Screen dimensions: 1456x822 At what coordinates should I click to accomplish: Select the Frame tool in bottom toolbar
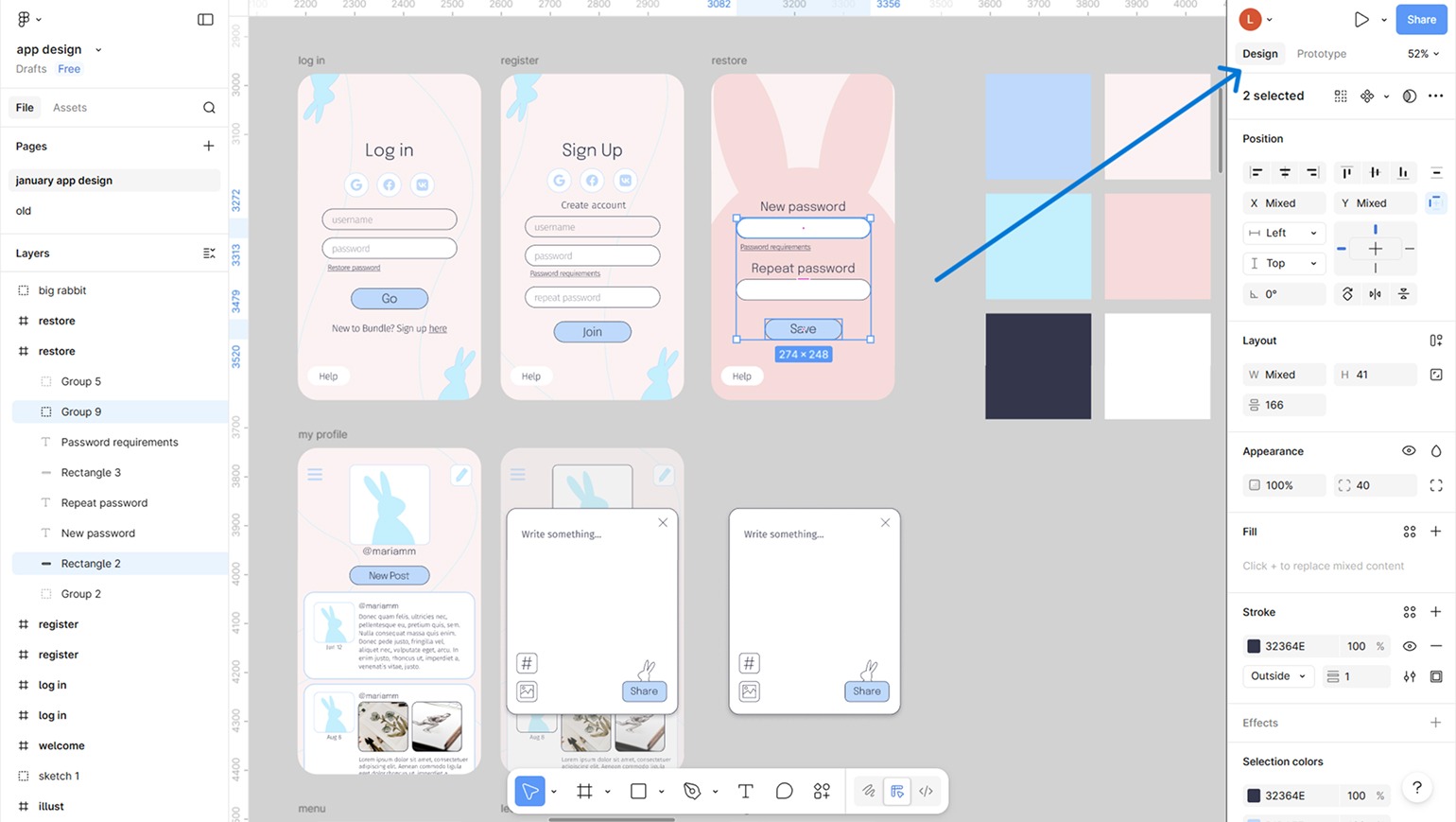[x=584, y=791]
